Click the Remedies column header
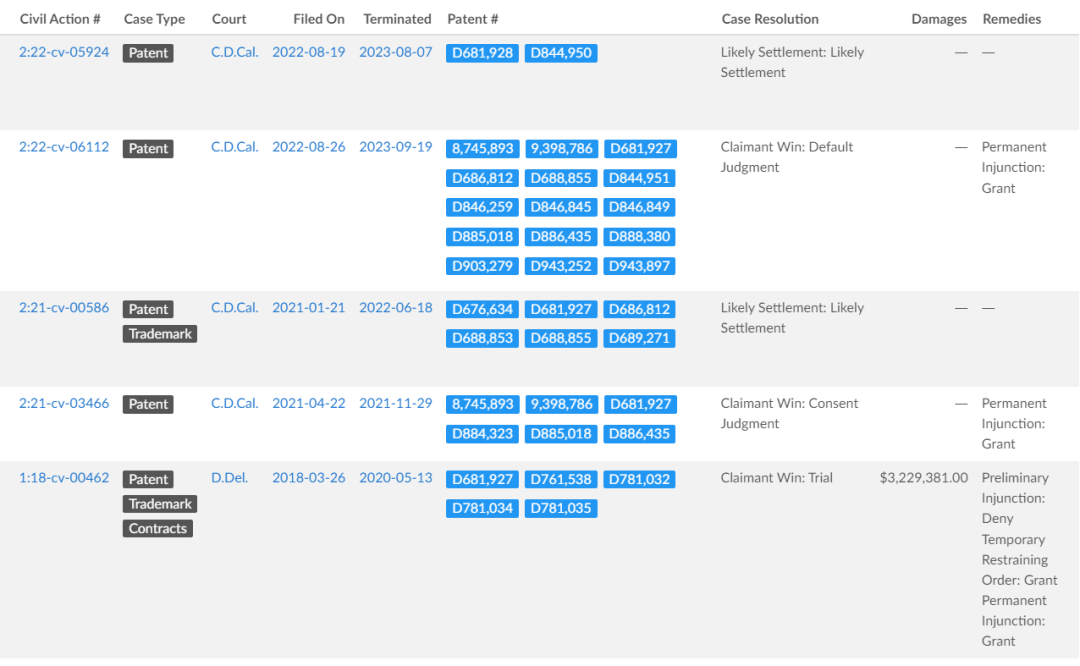This screenshot has width=1080, height=666. point(1012,19)
